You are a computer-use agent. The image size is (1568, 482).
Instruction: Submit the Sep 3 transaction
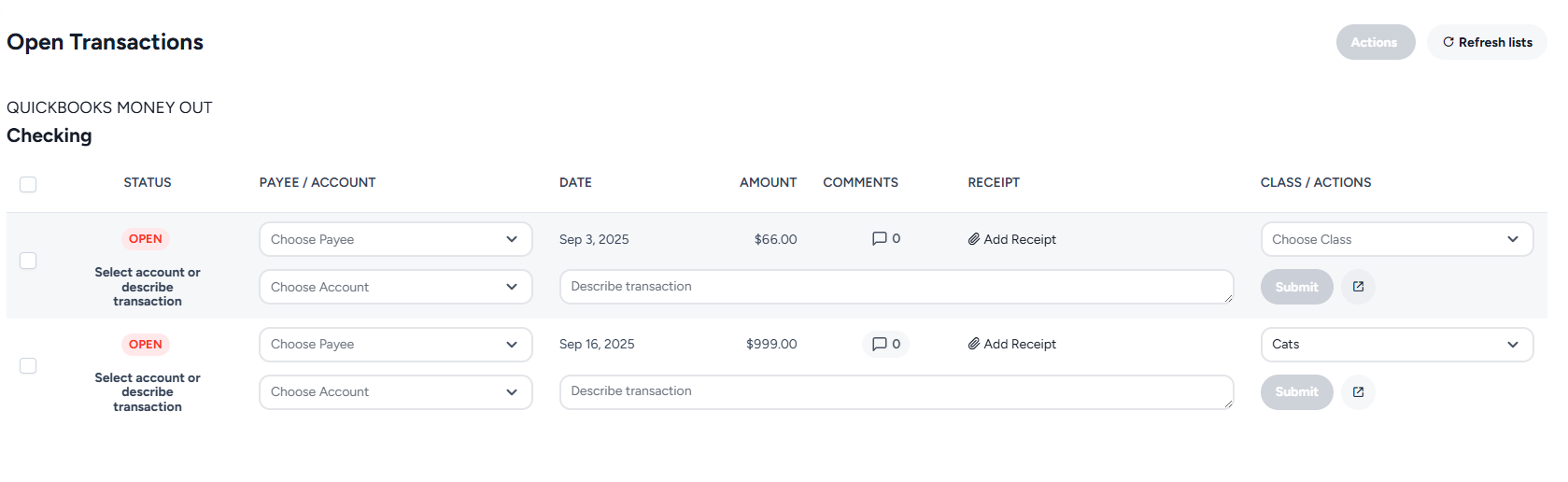click(x=1296, y=287)
